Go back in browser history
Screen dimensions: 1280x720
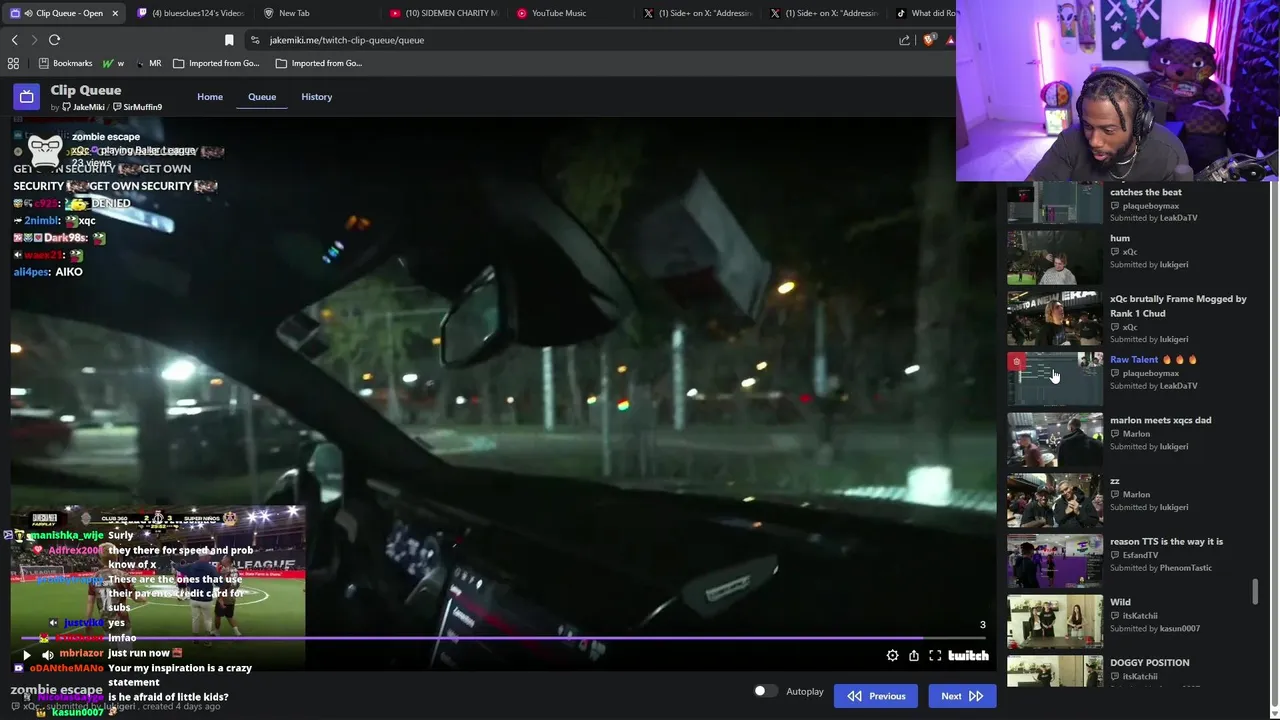(14, 40)
